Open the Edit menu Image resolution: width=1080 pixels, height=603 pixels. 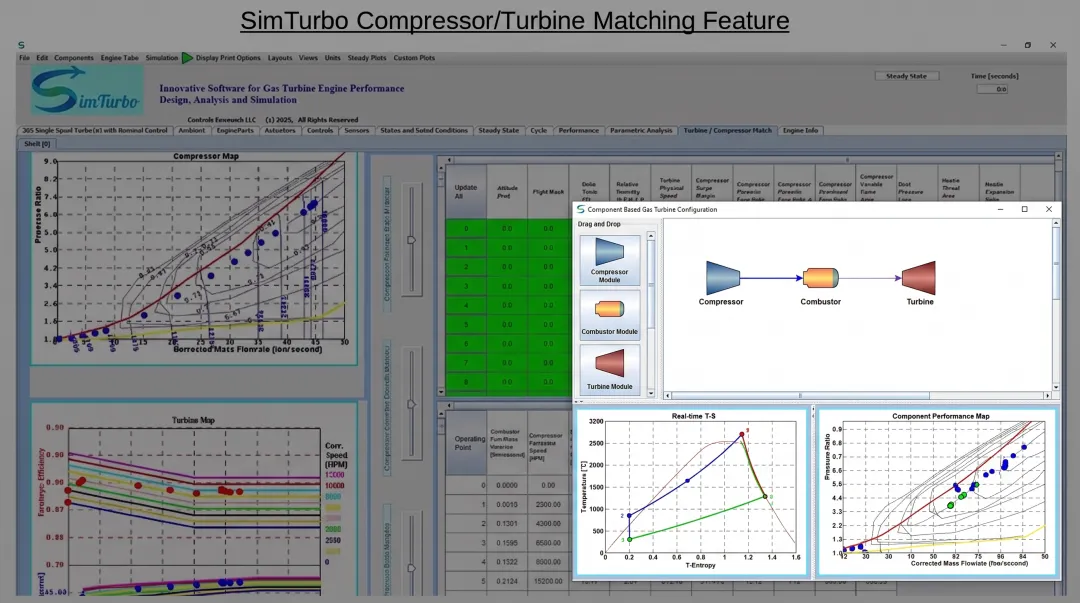click(42, 58)
